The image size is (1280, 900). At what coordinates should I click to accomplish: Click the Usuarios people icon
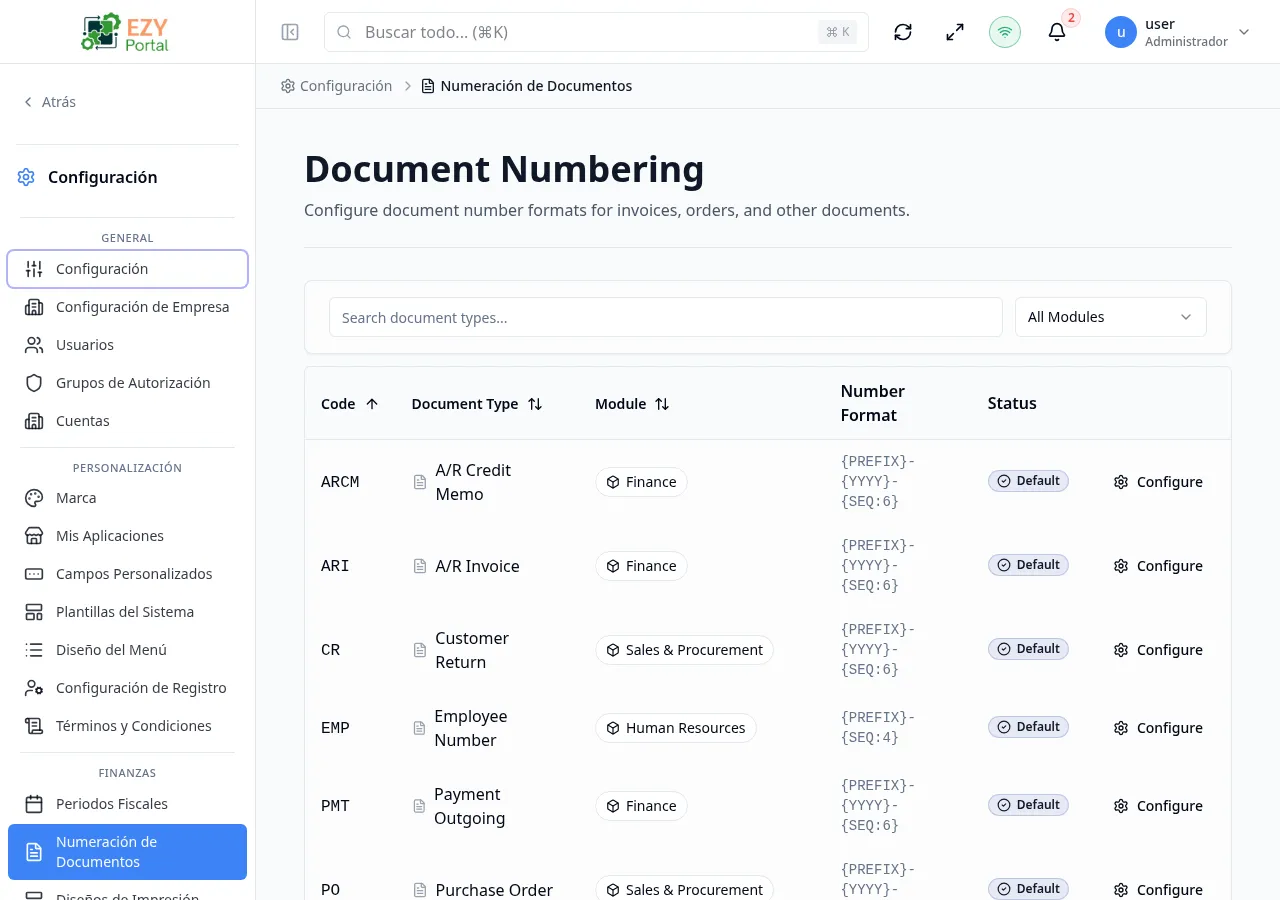coord(34,345)
